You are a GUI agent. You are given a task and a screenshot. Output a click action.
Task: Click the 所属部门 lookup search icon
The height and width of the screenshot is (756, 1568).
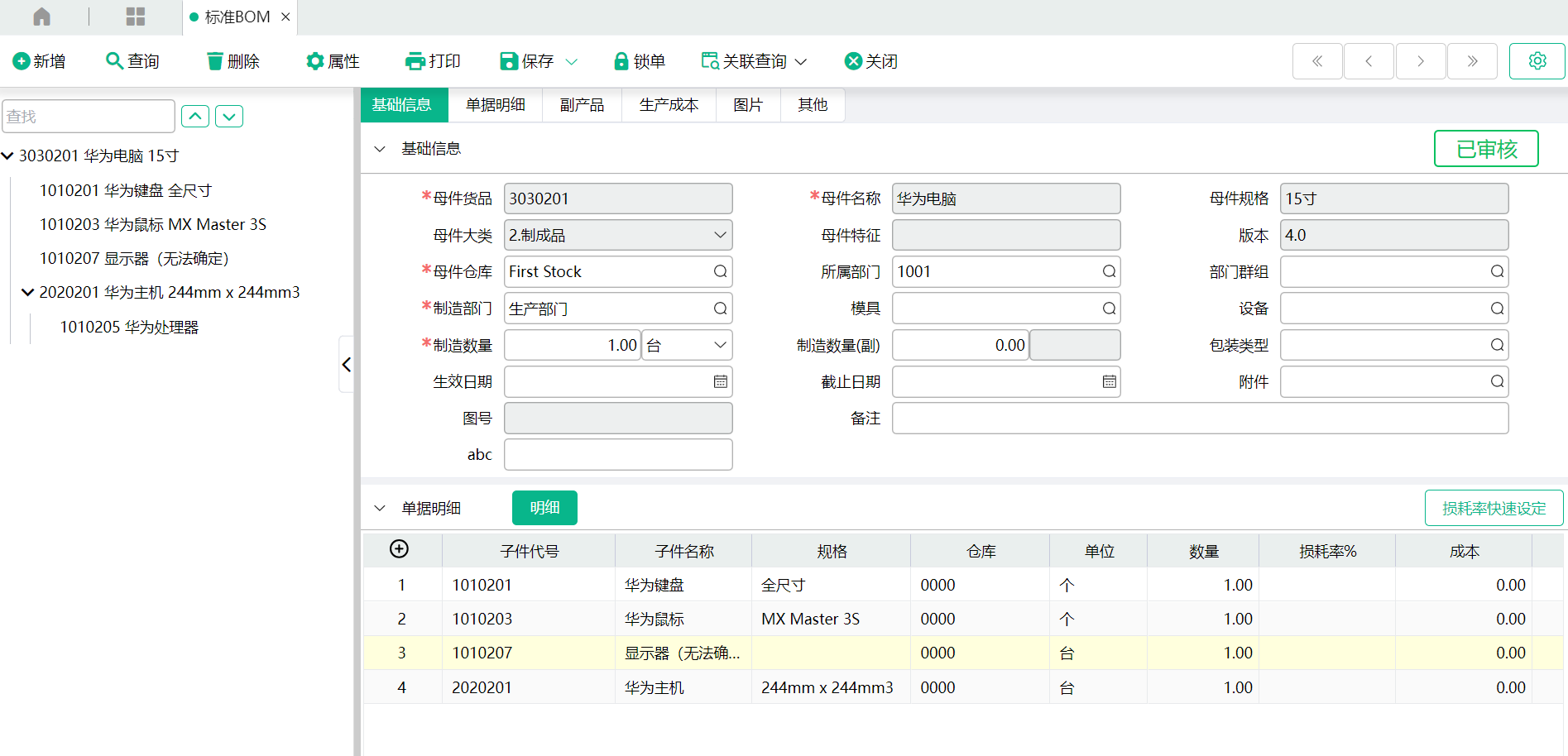coord(1109,271)
